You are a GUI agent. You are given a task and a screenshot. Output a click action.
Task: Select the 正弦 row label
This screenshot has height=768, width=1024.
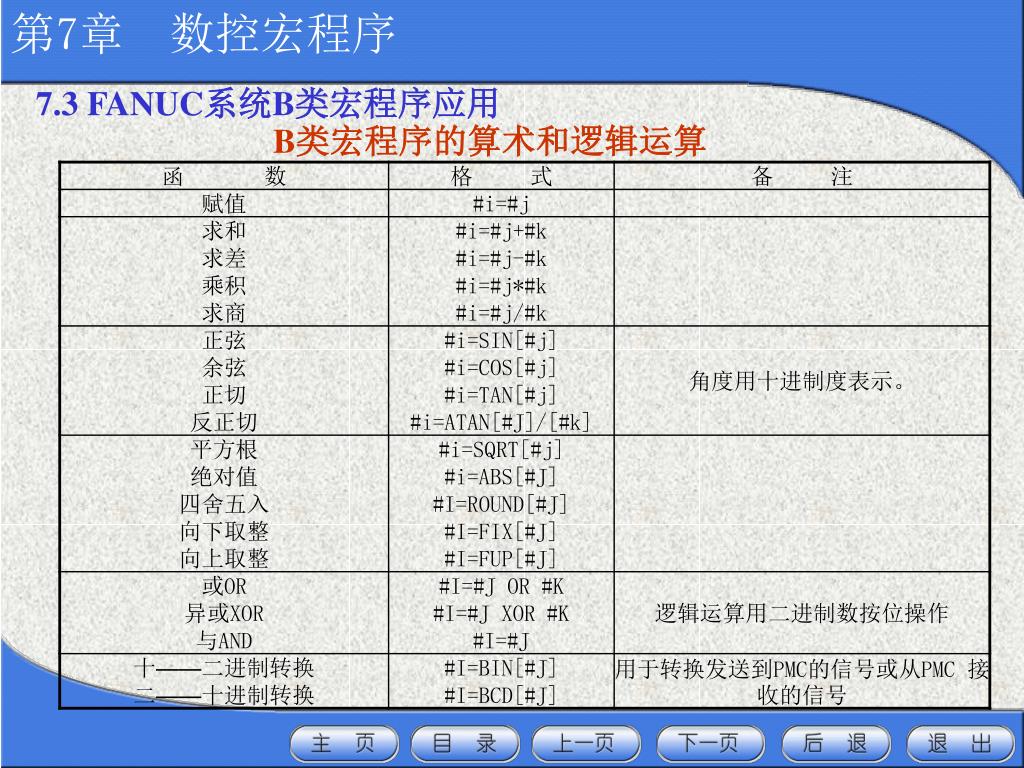224,340
